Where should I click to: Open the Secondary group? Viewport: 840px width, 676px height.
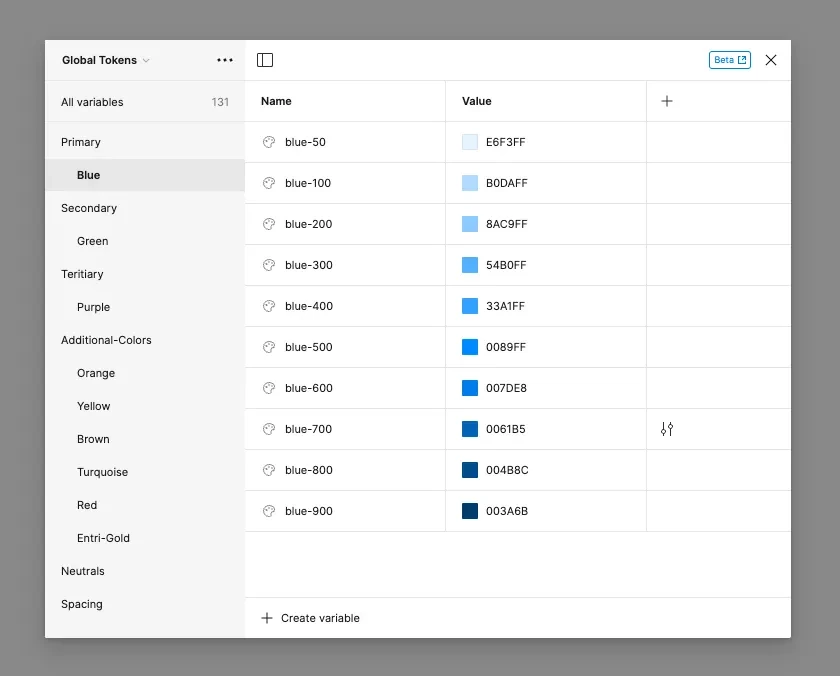(145, 208)
